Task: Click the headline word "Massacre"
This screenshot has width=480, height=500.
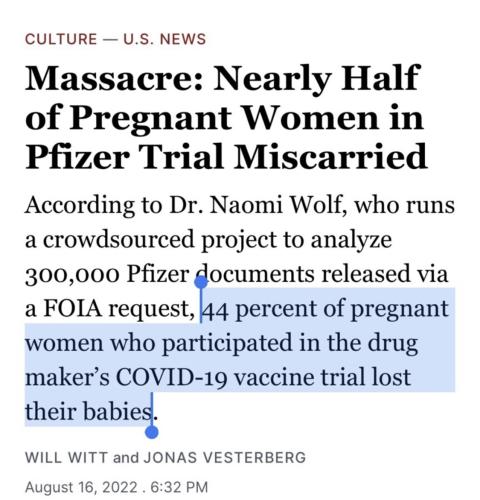Action: click(110, 79)
